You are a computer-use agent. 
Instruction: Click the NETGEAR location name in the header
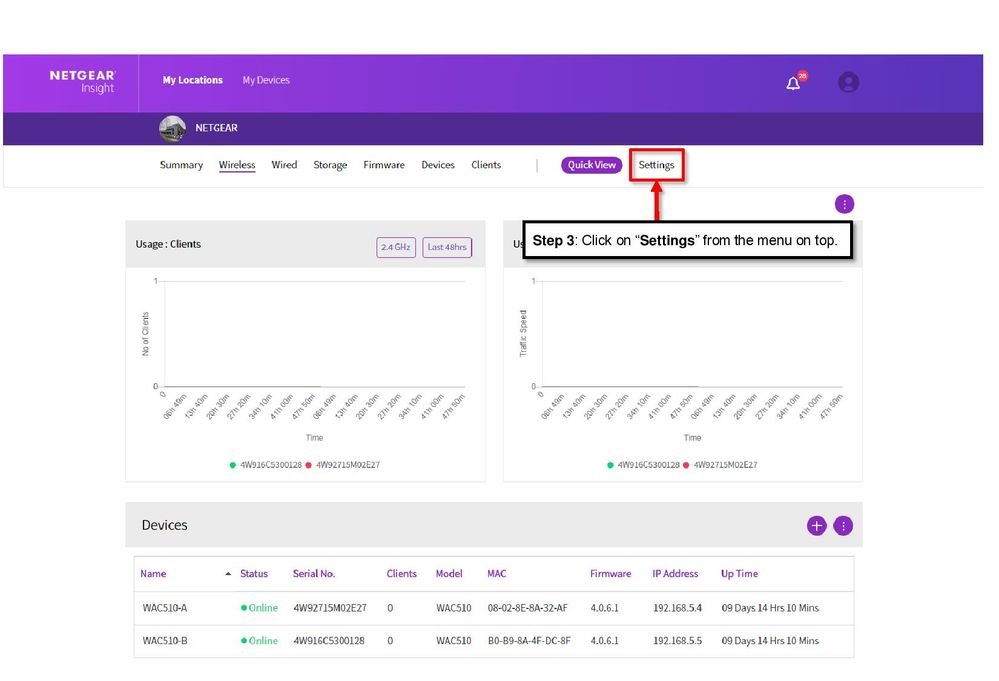(217, 128)
